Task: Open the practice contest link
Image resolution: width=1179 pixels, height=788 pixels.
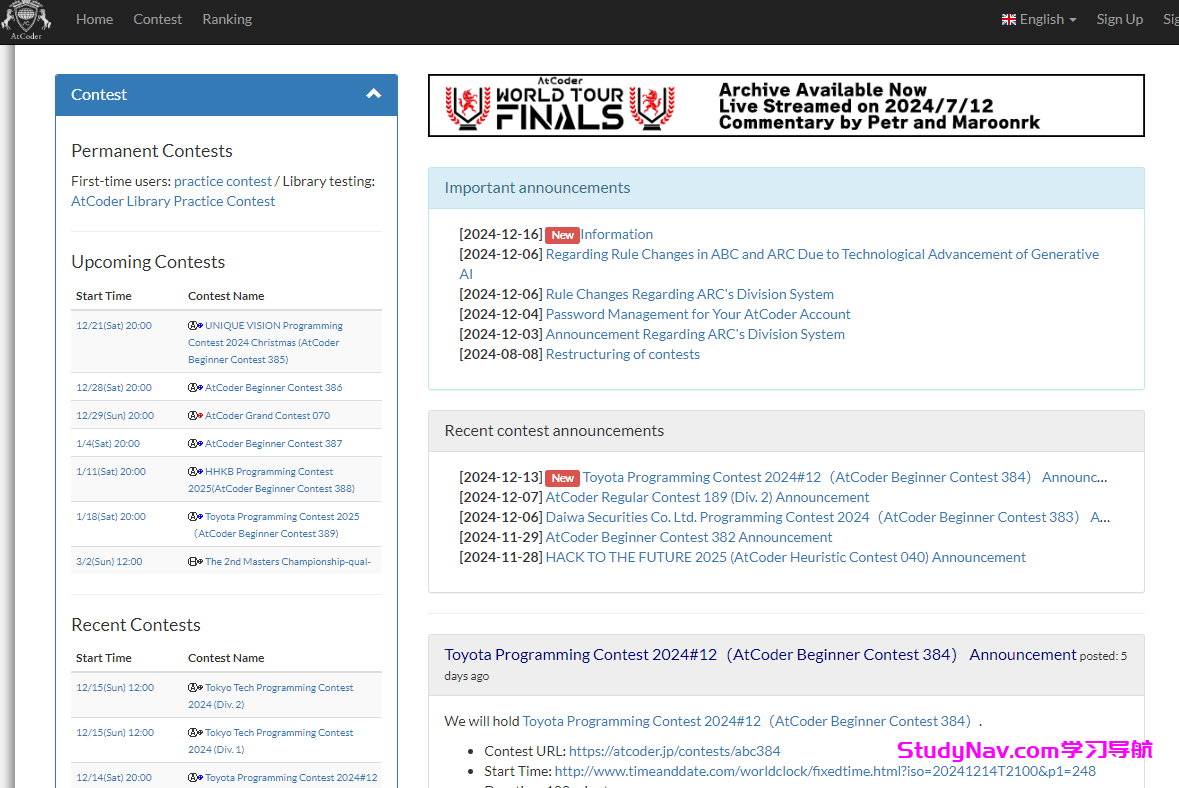Action: 222,181
